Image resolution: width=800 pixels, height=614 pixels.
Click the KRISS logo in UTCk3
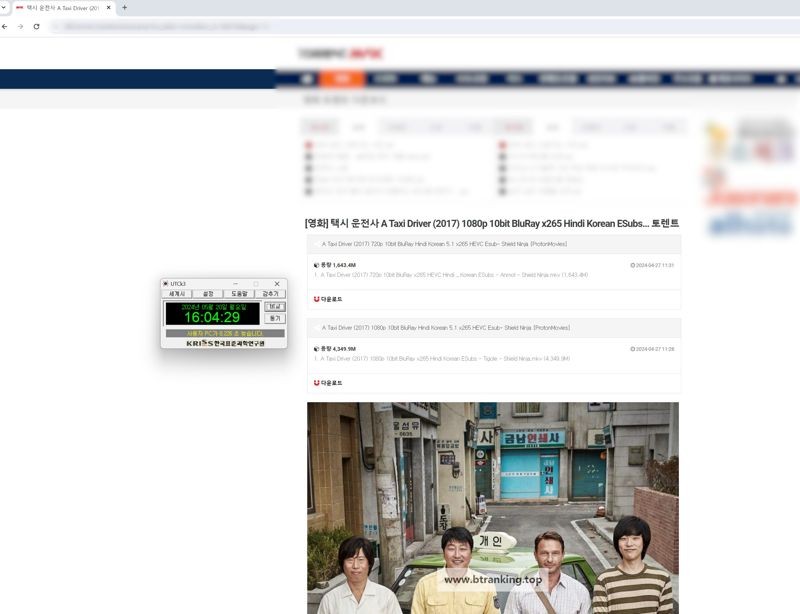coord(225,343)
